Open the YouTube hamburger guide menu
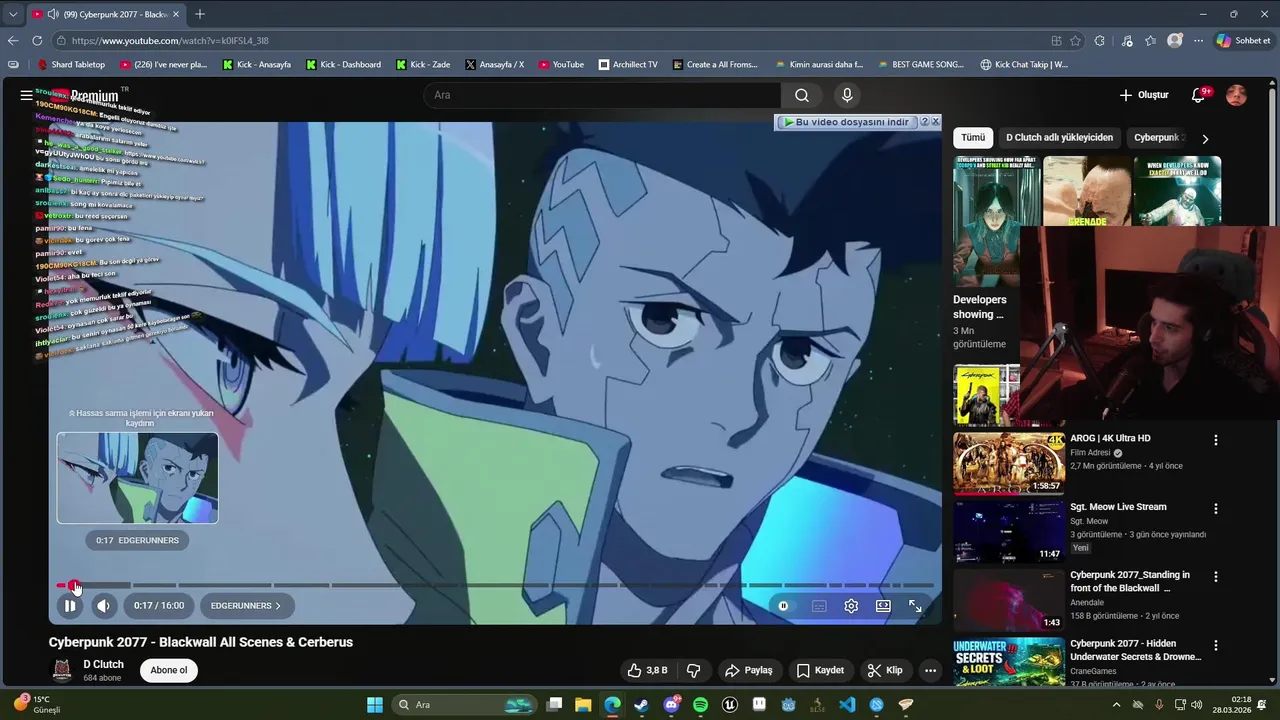 coord(26,95)
